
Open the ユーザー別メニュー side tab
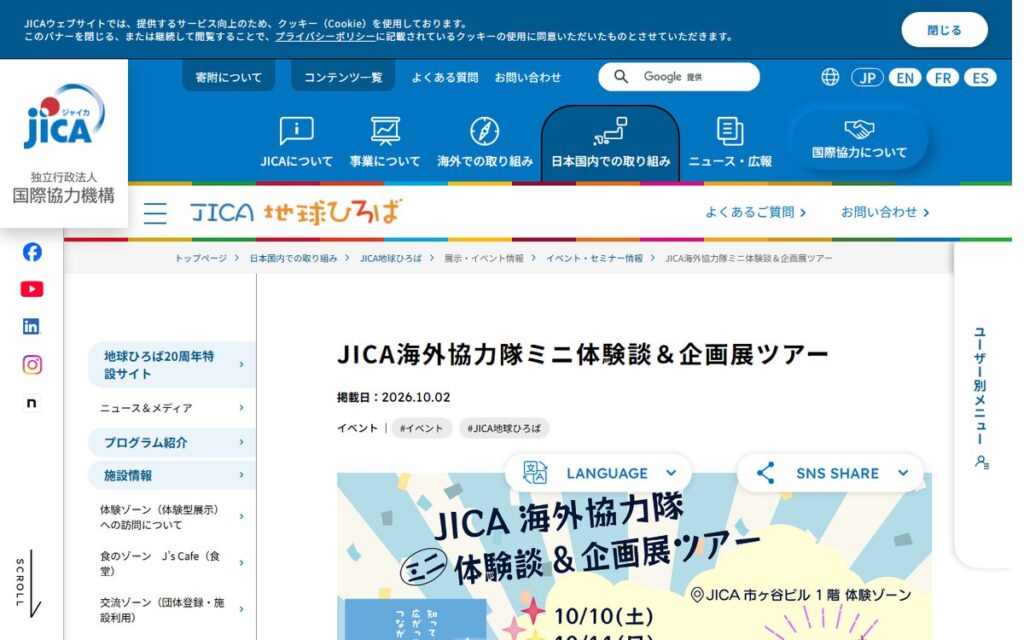[x=983, y=405]
